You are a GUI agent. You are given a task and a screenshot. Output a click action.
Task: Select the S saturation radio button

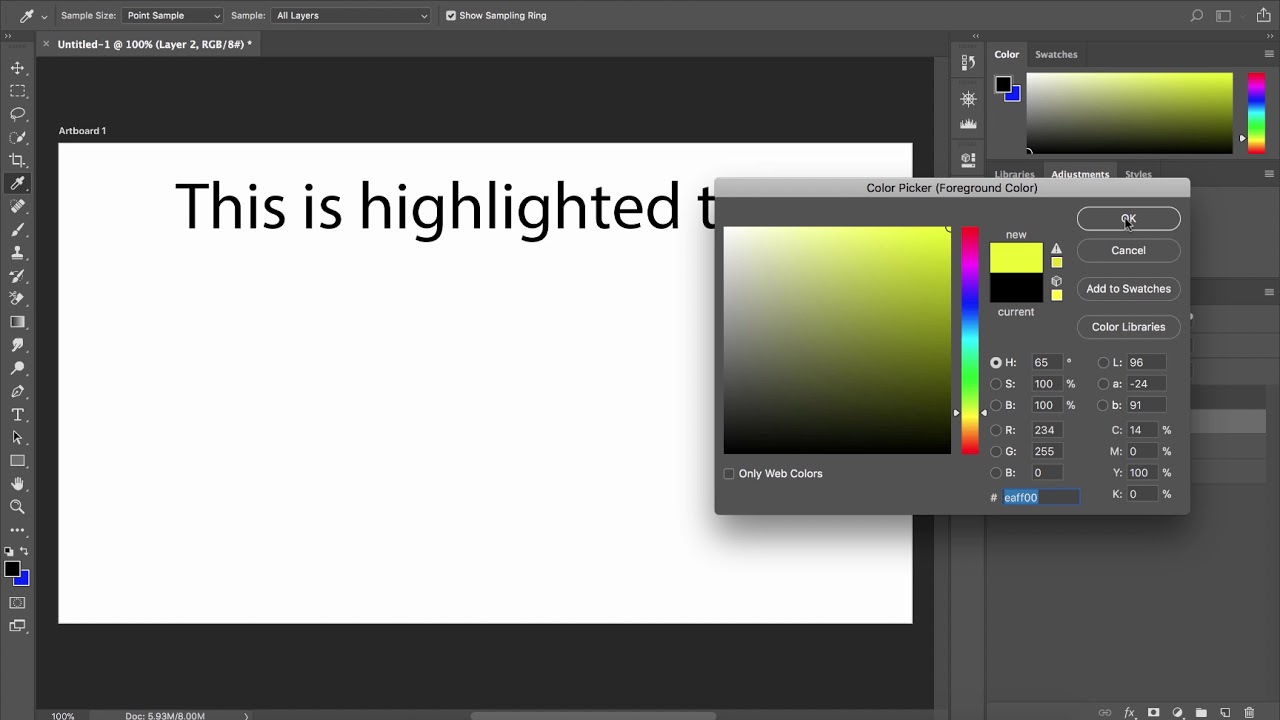click(x=996, y=384)
